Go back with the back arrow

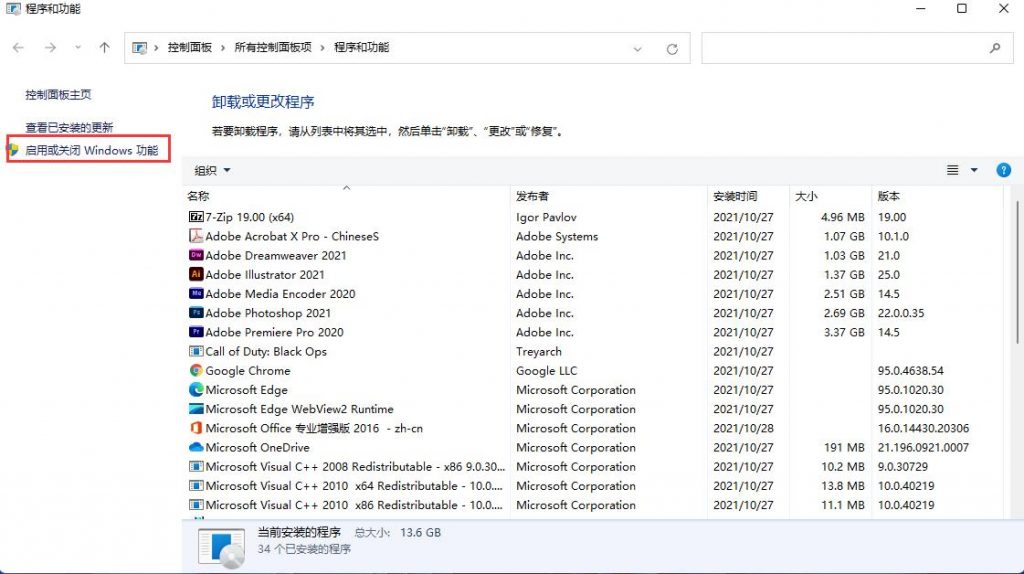[18, 48]
